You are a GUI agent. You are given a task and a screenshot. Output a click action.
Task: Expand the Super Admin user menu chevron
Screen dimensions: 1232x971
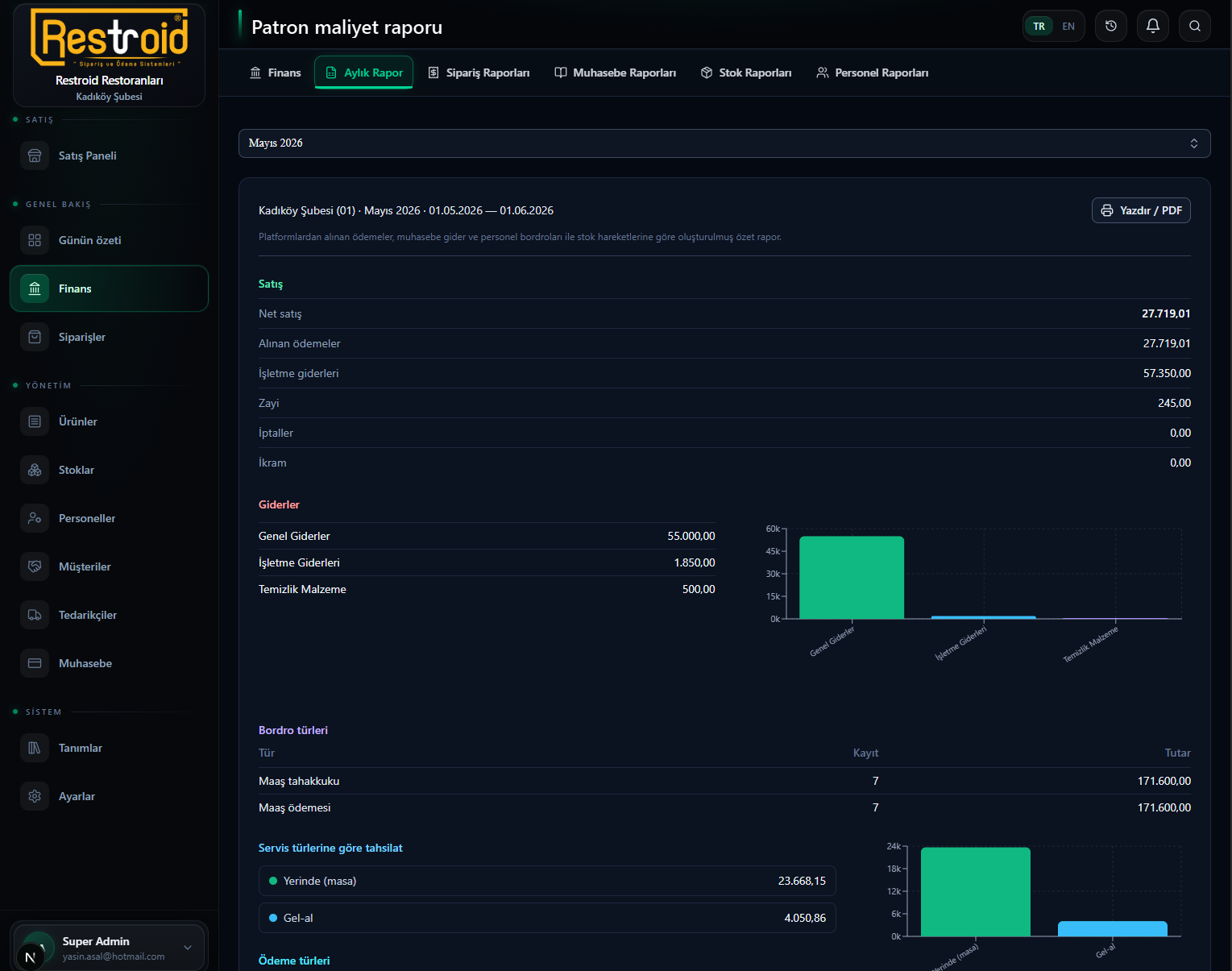[188, 948]
